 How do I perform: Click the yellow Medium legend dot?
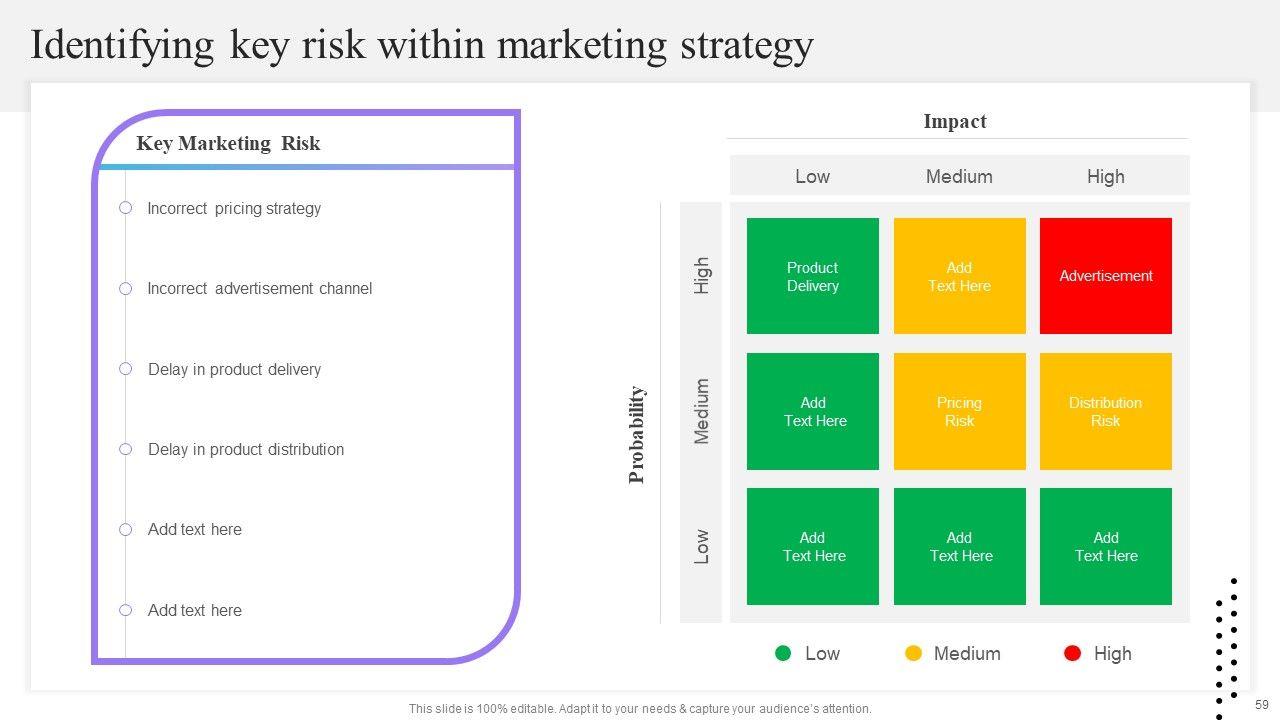(913, 653)
